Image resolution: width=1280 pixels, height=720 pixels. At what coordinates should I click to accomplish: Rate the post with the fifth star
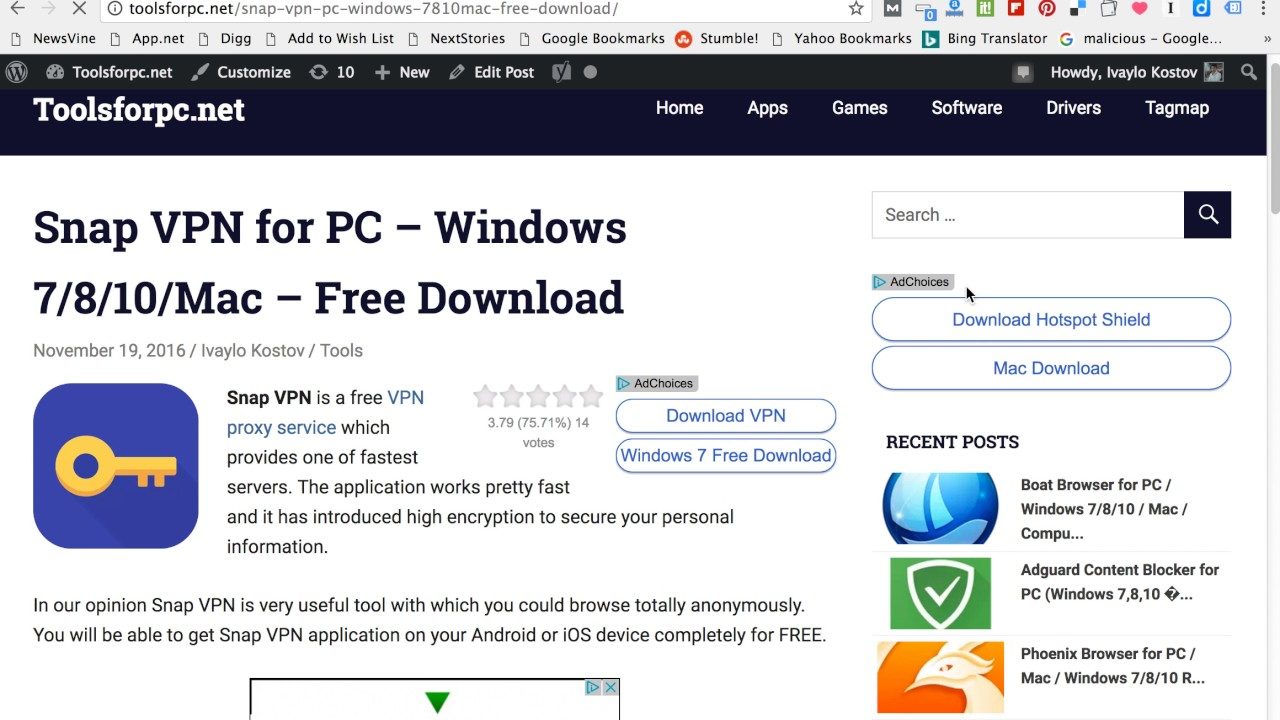[x=591, y=397]
